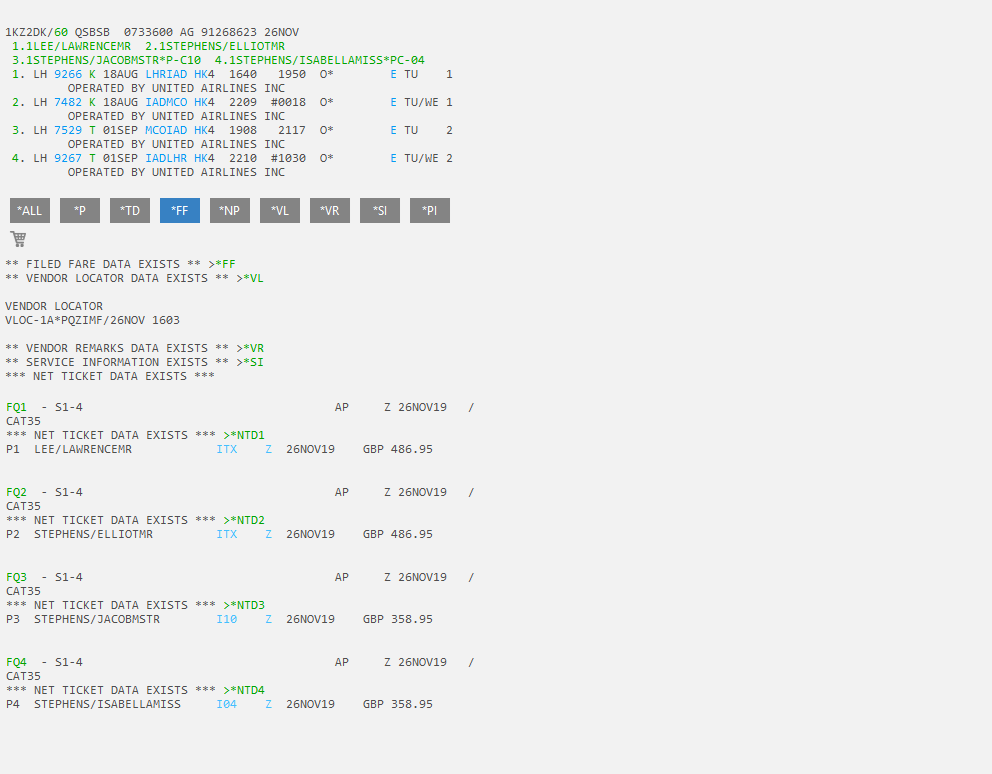The height and width of the screenshot is (774, 992).
Task: Click GBP 358.95 for STEPHENS/JACOBMSTR
Action: pyautogui.click(x=398, y=619)
